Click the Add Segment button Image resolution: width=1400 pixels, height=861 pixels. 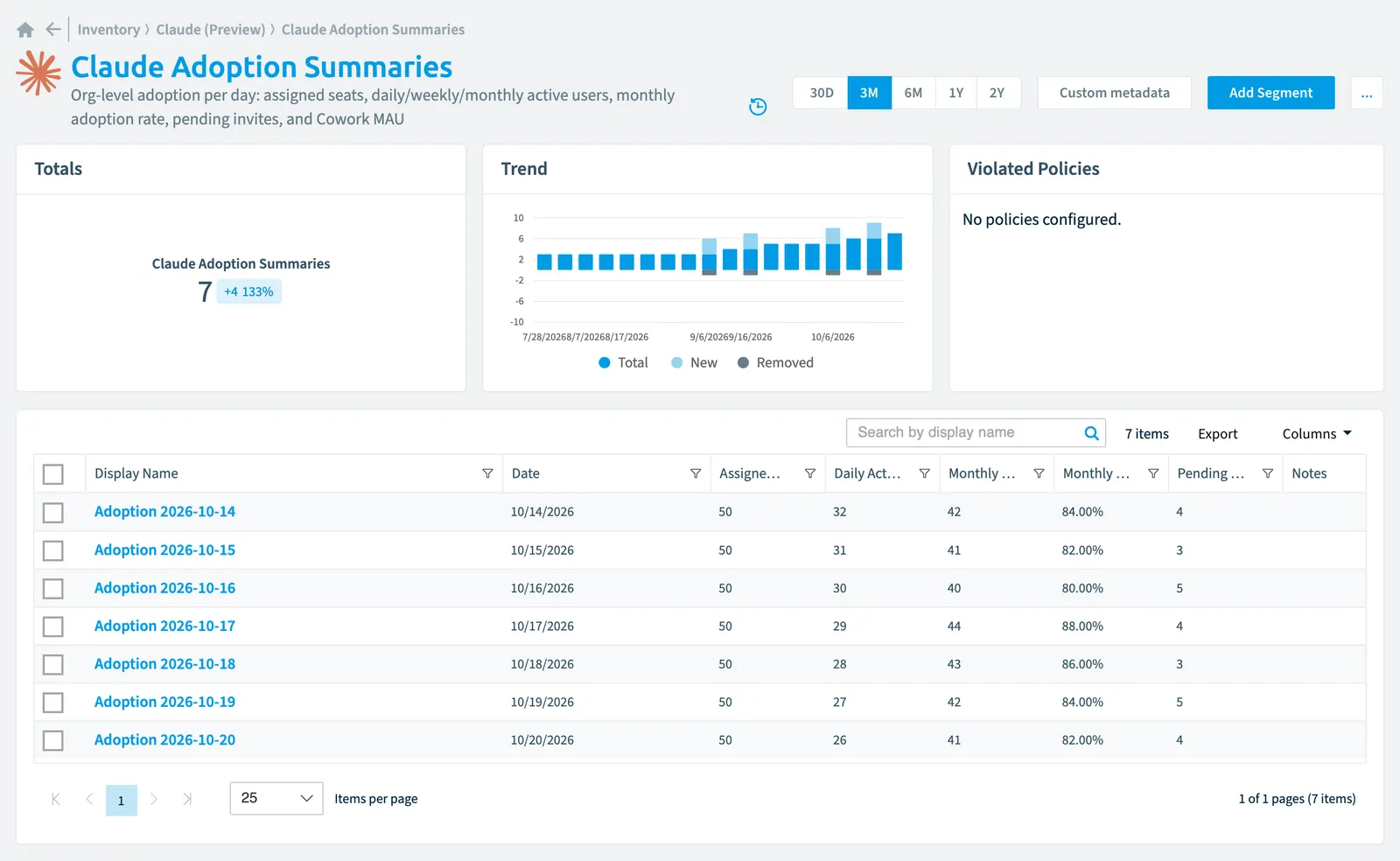tap(1270, 93)
